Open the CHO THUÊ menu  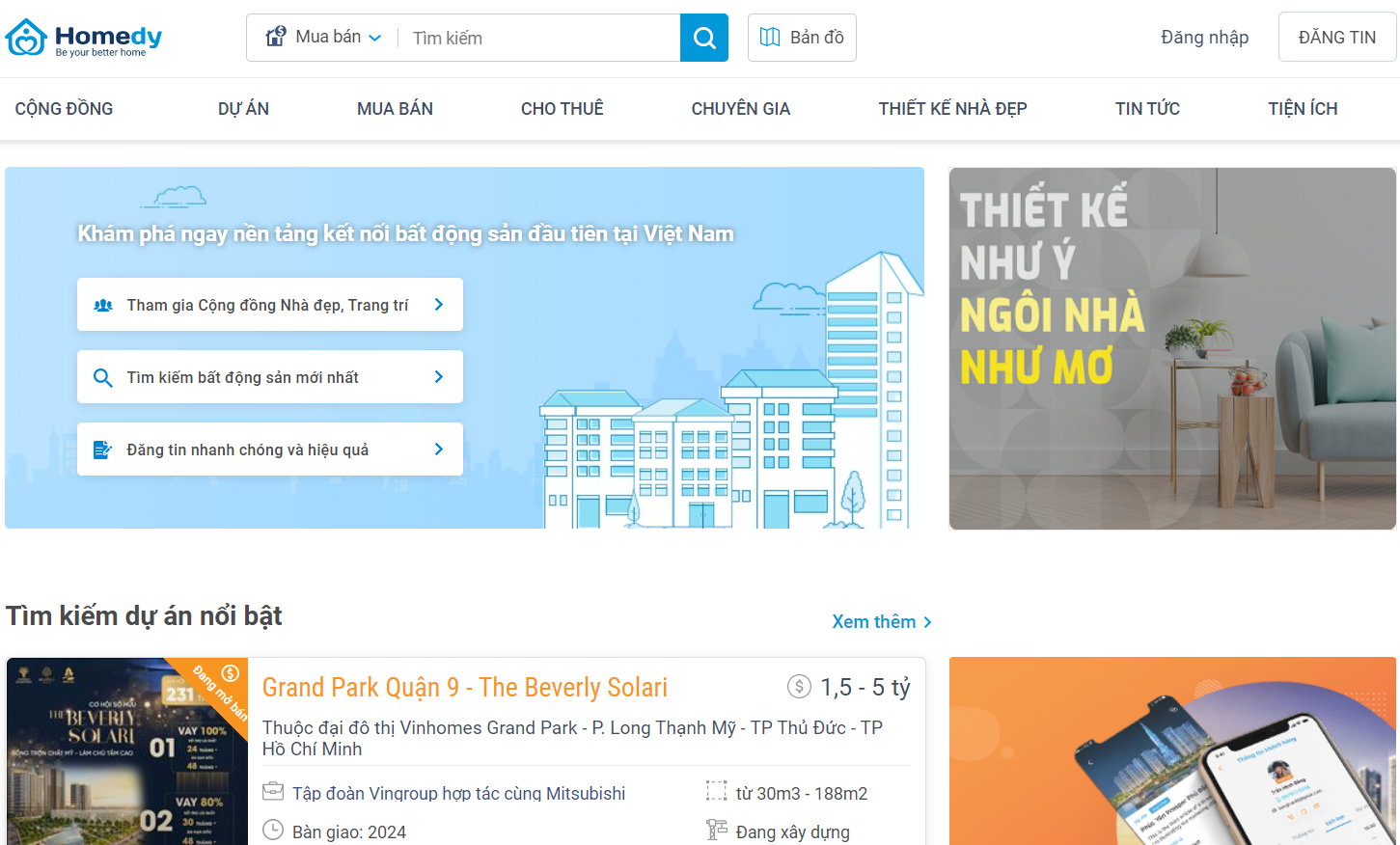coord(562,109)
